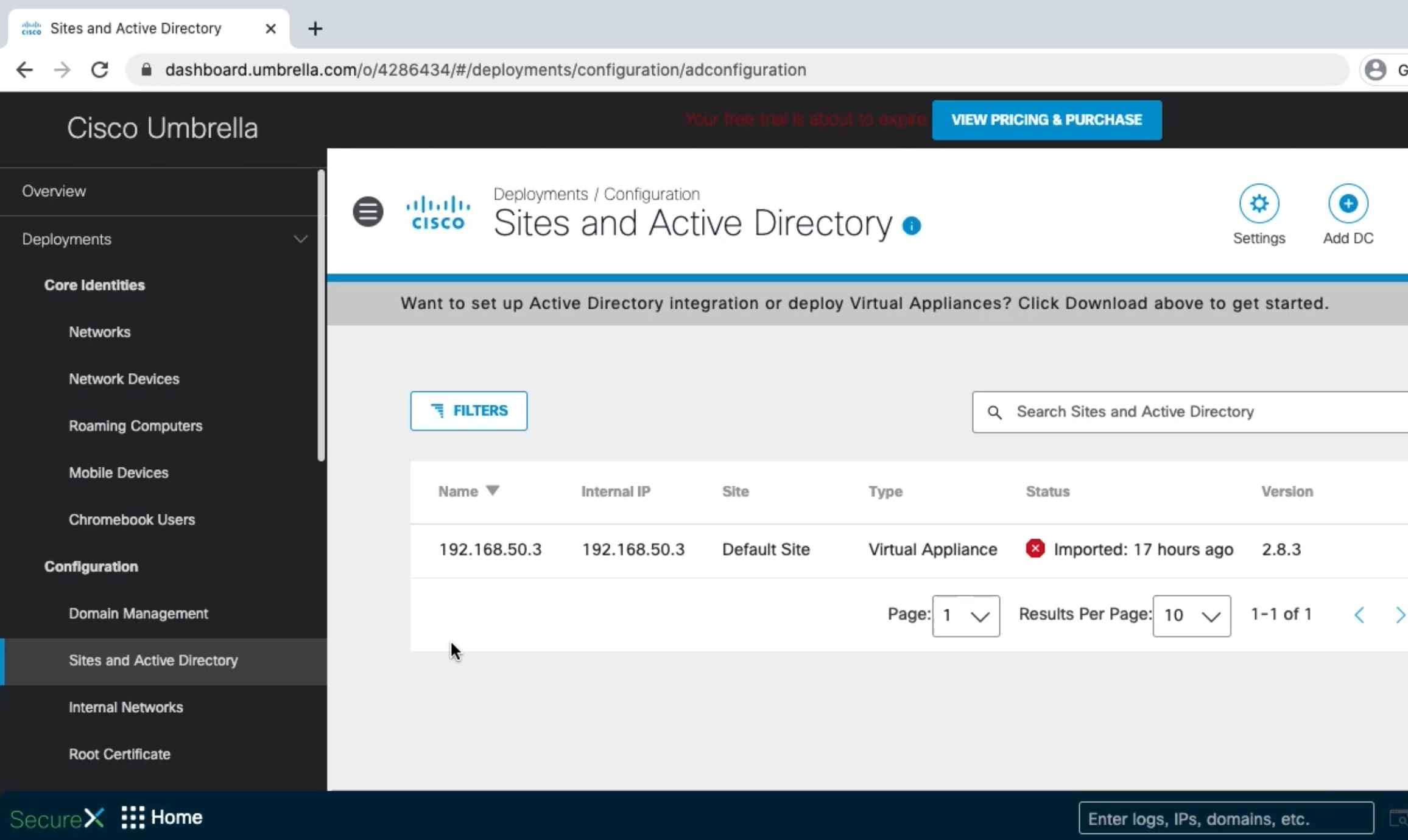Click the search magnifier icon
The height and width of the screenshot is (840, 1408).
pos(994,413)
